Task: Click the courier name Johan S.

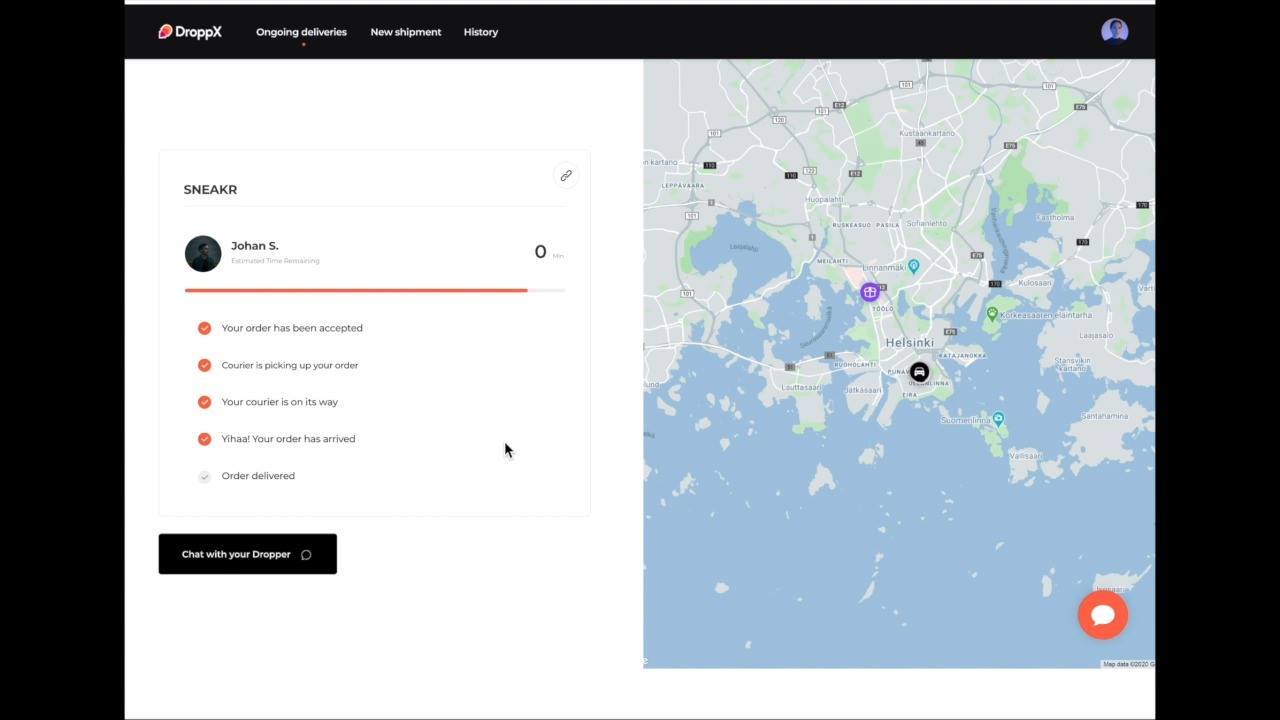Action: coord(255,246)
